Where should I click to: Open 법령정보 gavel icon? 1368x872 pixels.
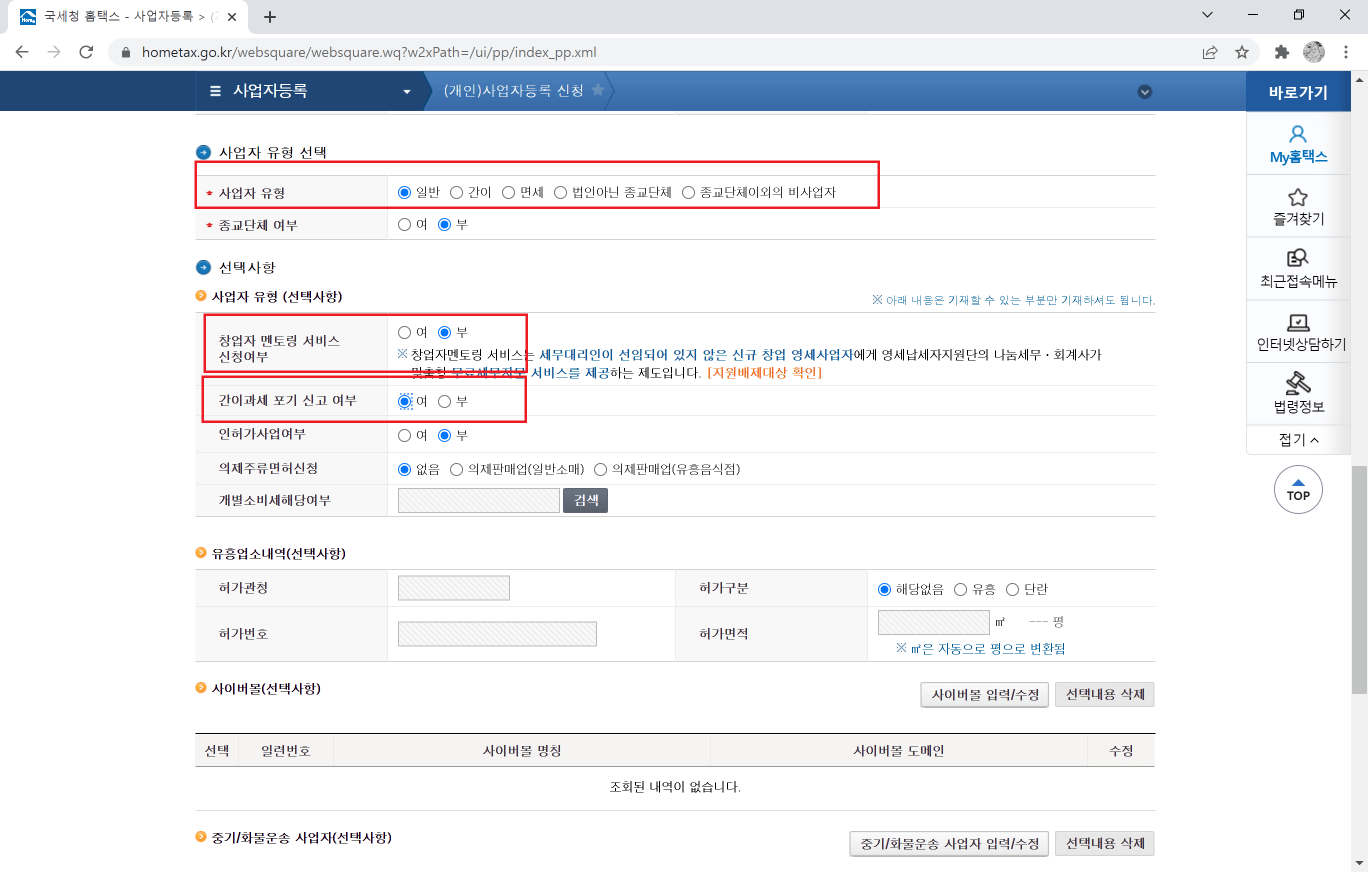pos(1298,383)
